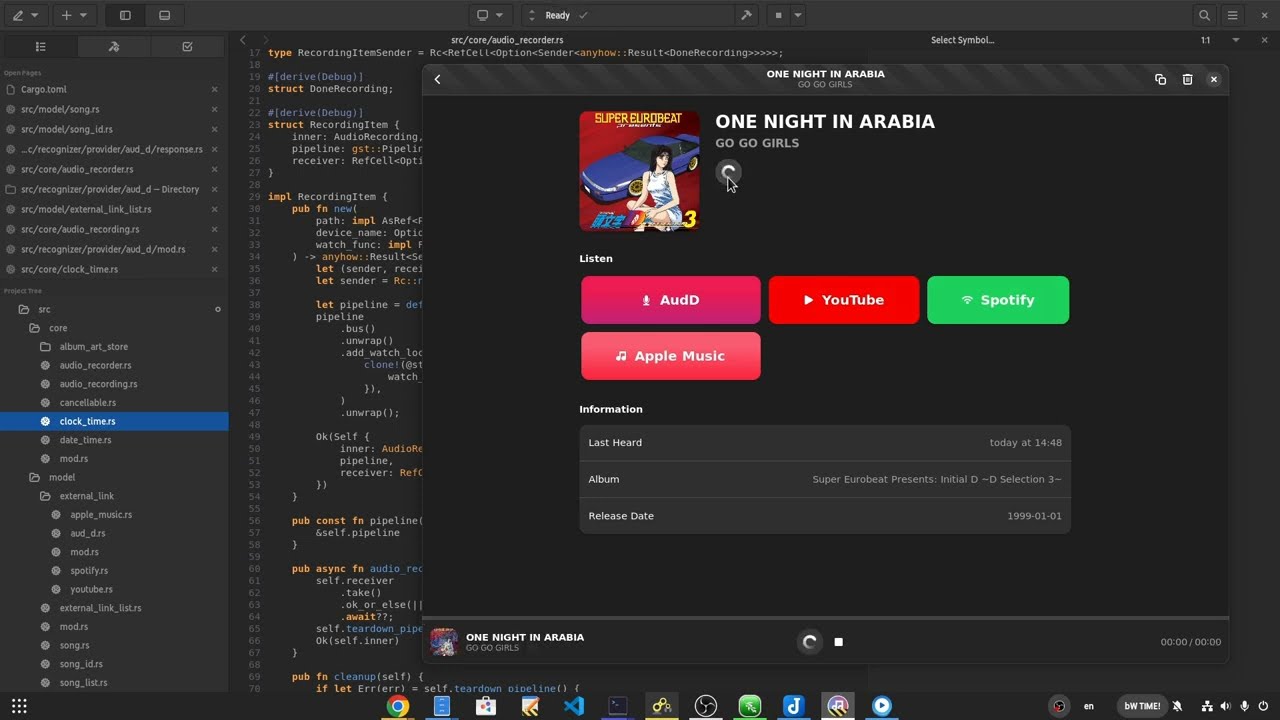This screenshot has width=1280, height=720.
Task: Open the pencil edit dropdown in the Builder header
Action: click(x=26, y=15)
